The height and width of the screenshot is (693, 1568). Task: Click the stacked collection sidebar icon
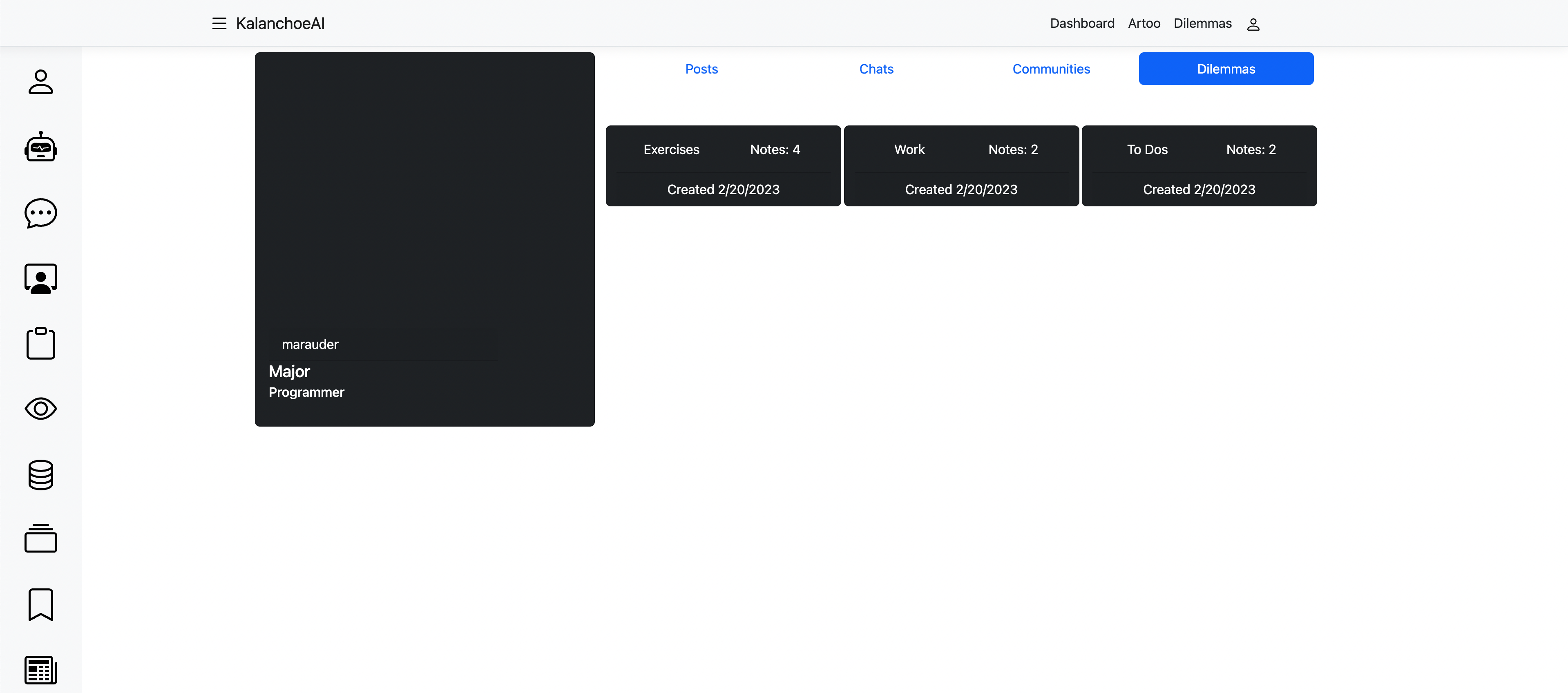tap(41, 538)
